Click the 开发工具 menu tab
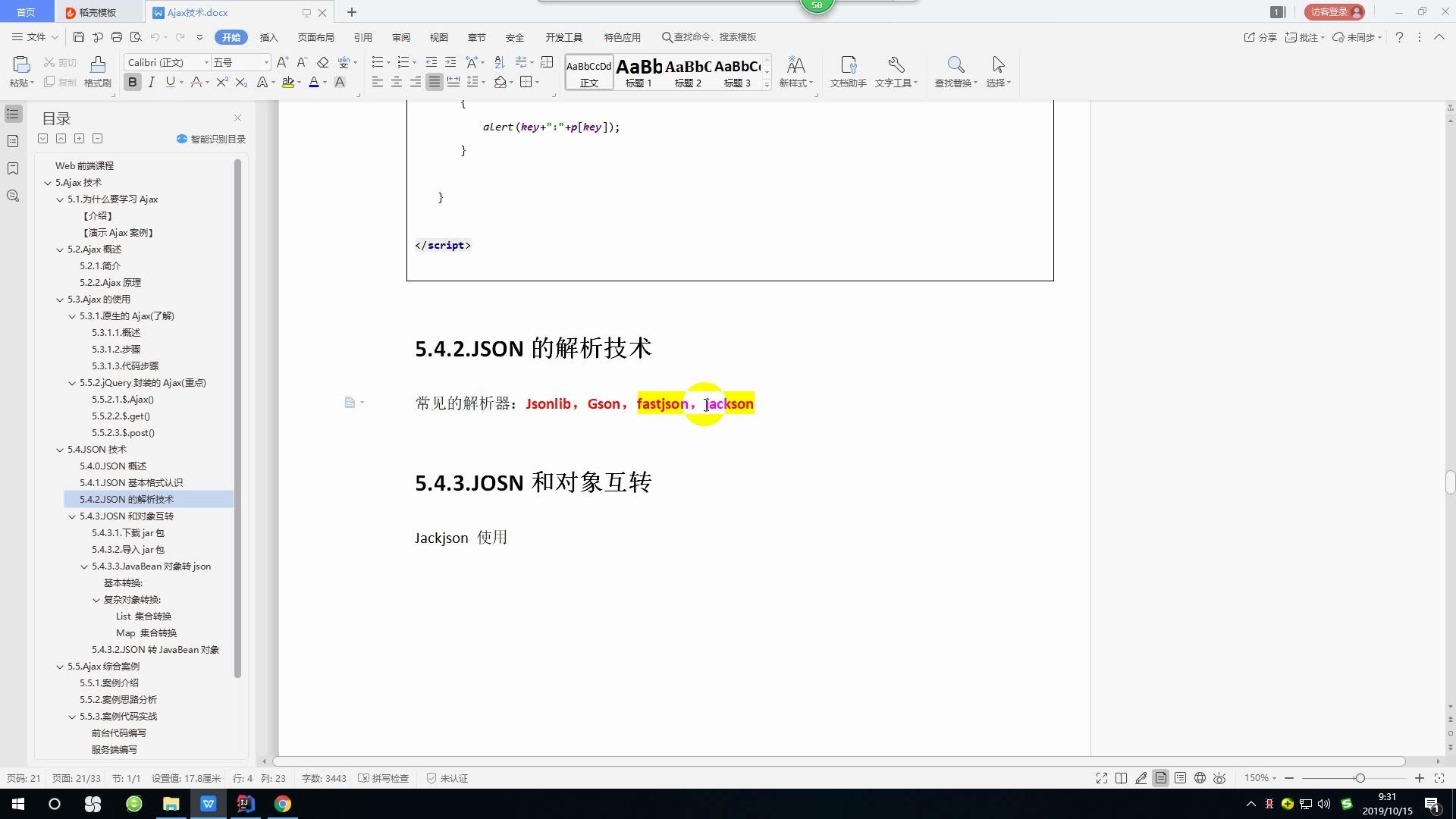 click(562, 37)
